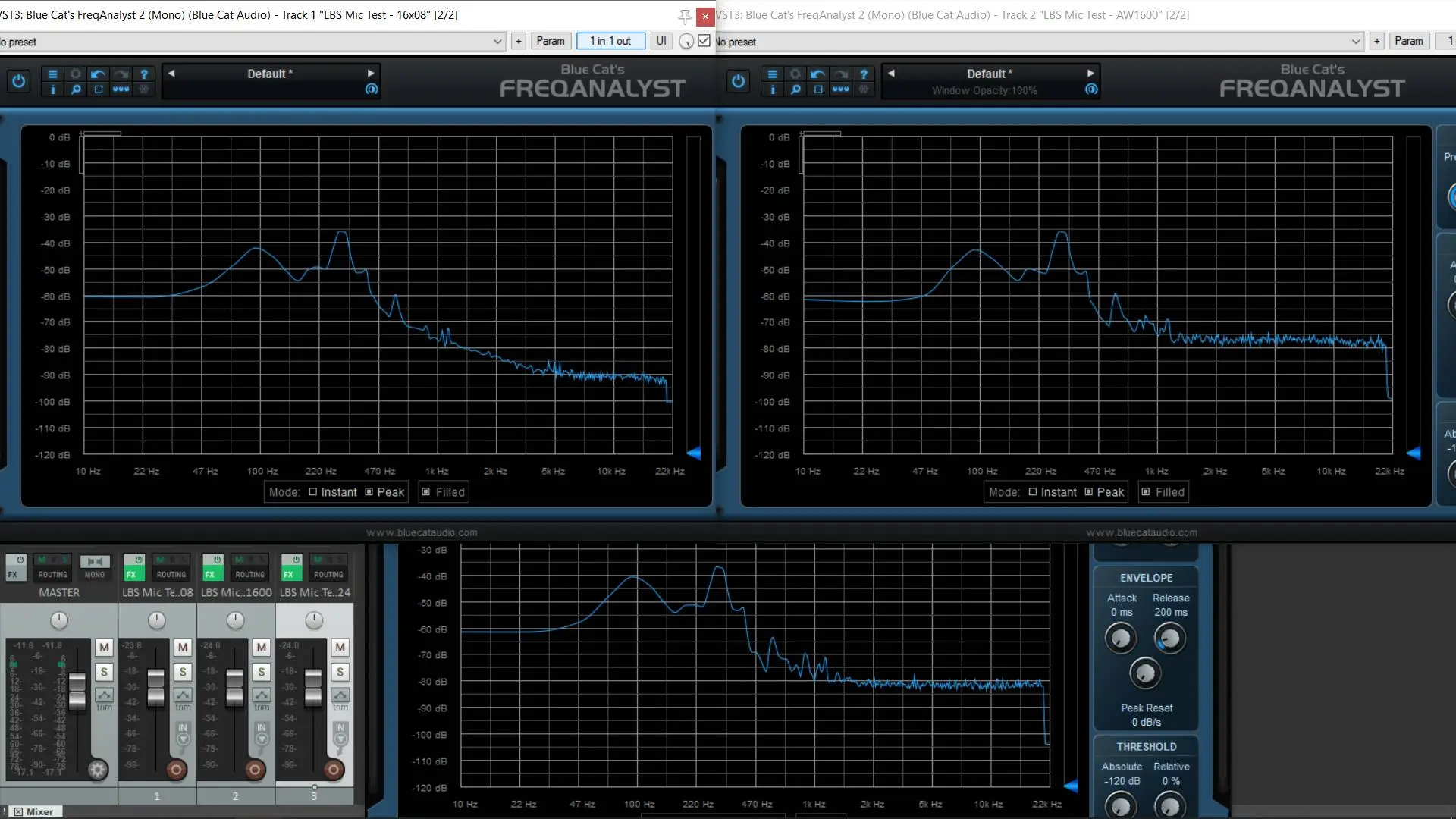This screenshot has height=819, width=1456.
Task: Mute the LBS Mic Te..08 track
Action: click(x=183, y=647)
